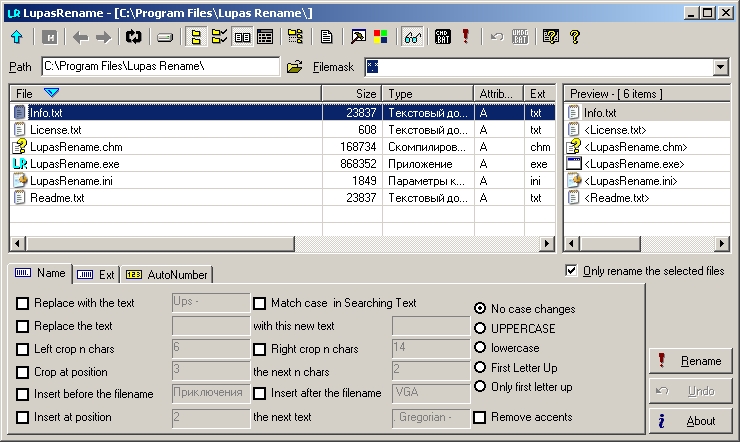Enable Replace with the text checkbox
The width and height of the screenshot is (740, 442).
(22, 303)
